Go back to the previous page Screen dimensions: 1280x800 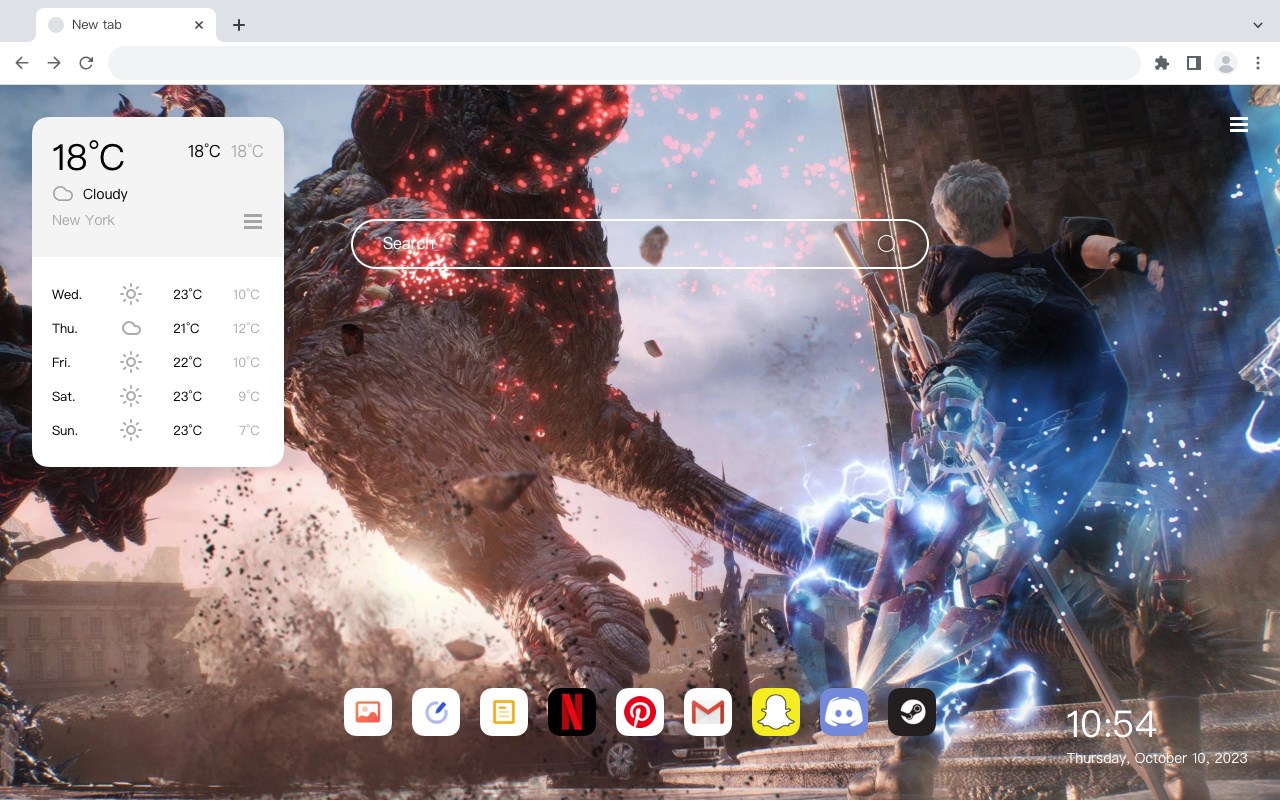22,63
